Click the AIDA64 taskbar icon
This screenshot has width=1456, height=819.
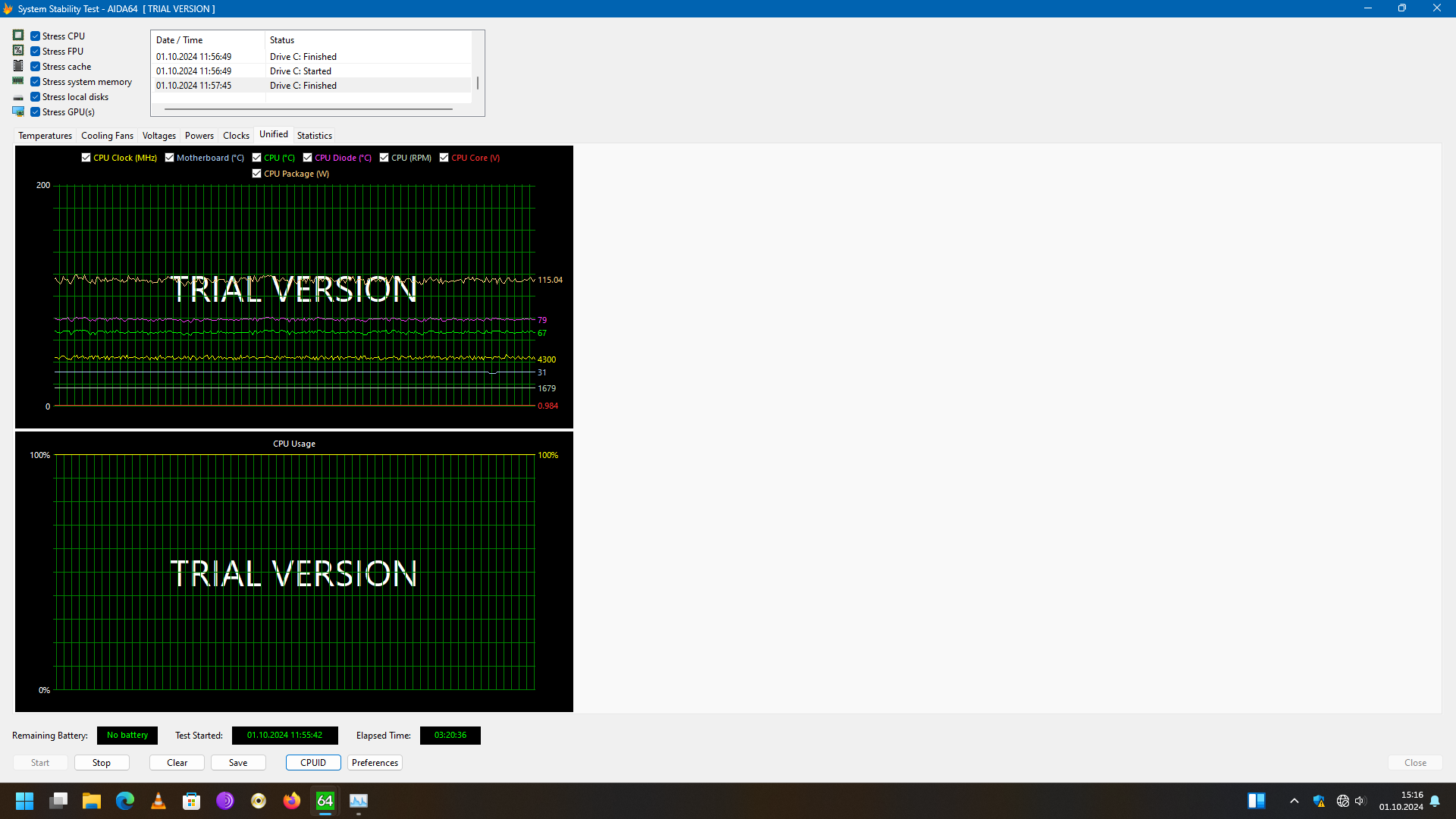[x=325, y=801]
